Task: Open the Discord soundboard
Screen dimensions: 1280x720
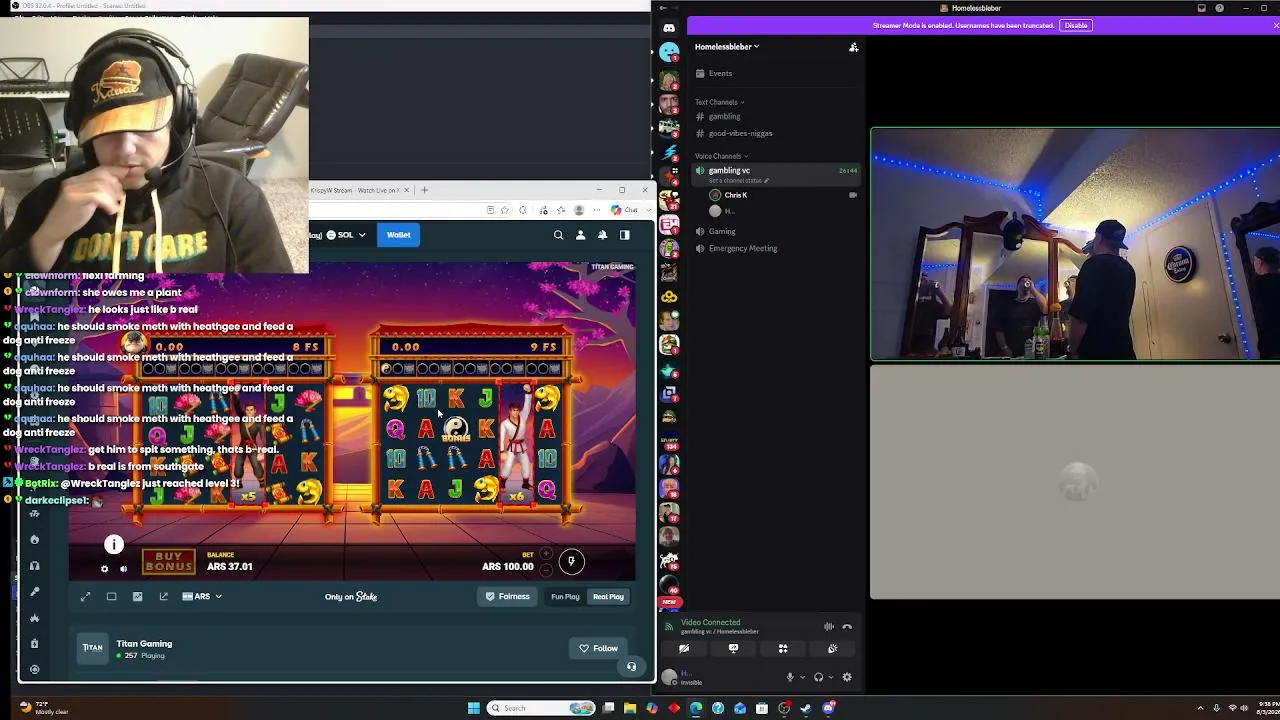Action: pyautogui.click(x=832, y=648)
